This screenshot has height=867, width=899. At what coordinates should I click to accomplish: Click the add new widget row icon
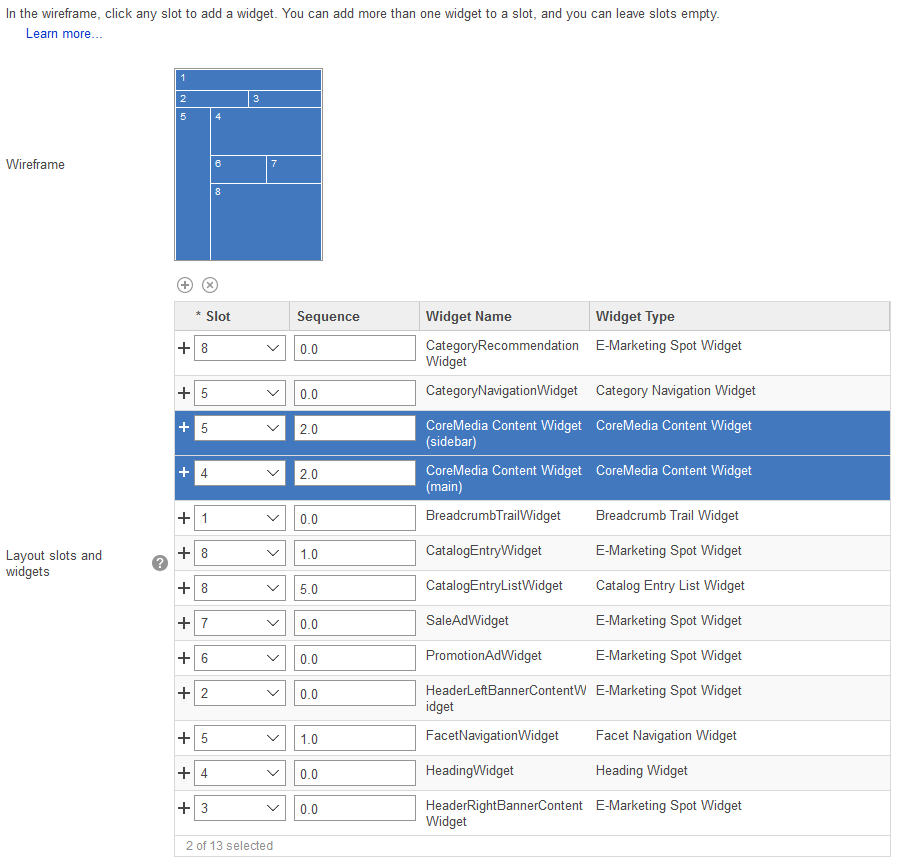[185, 285]
